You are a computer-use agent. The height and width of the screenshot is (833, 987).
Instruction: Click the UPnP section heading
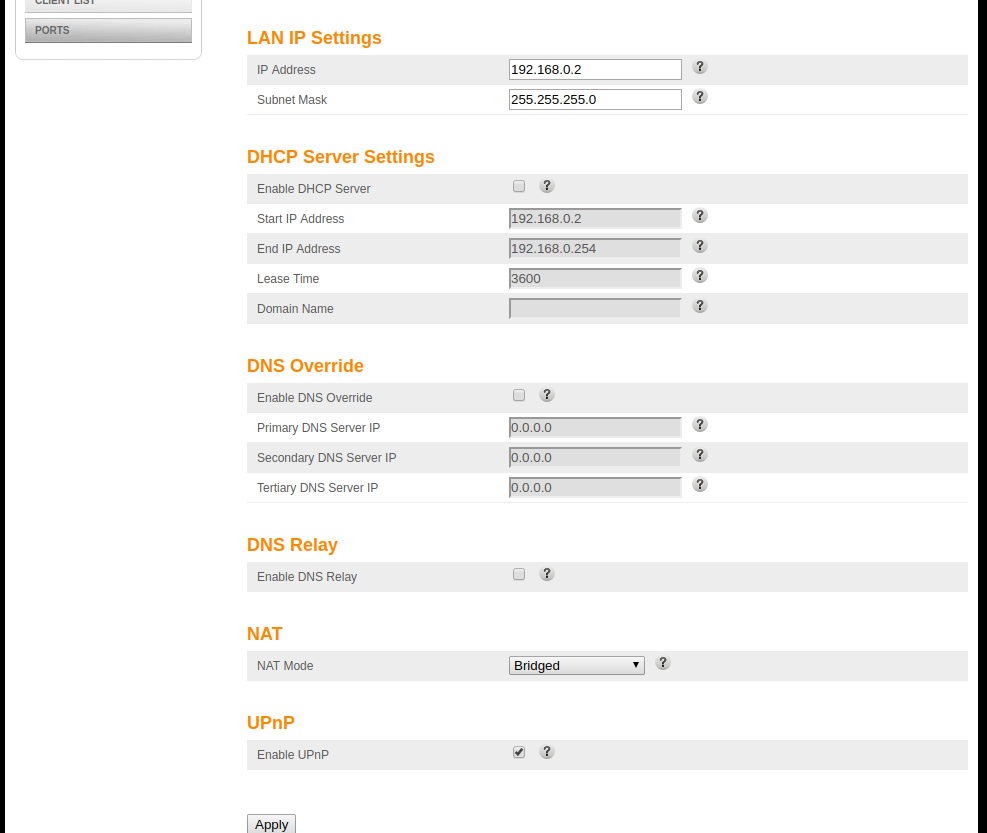[271, 722]
